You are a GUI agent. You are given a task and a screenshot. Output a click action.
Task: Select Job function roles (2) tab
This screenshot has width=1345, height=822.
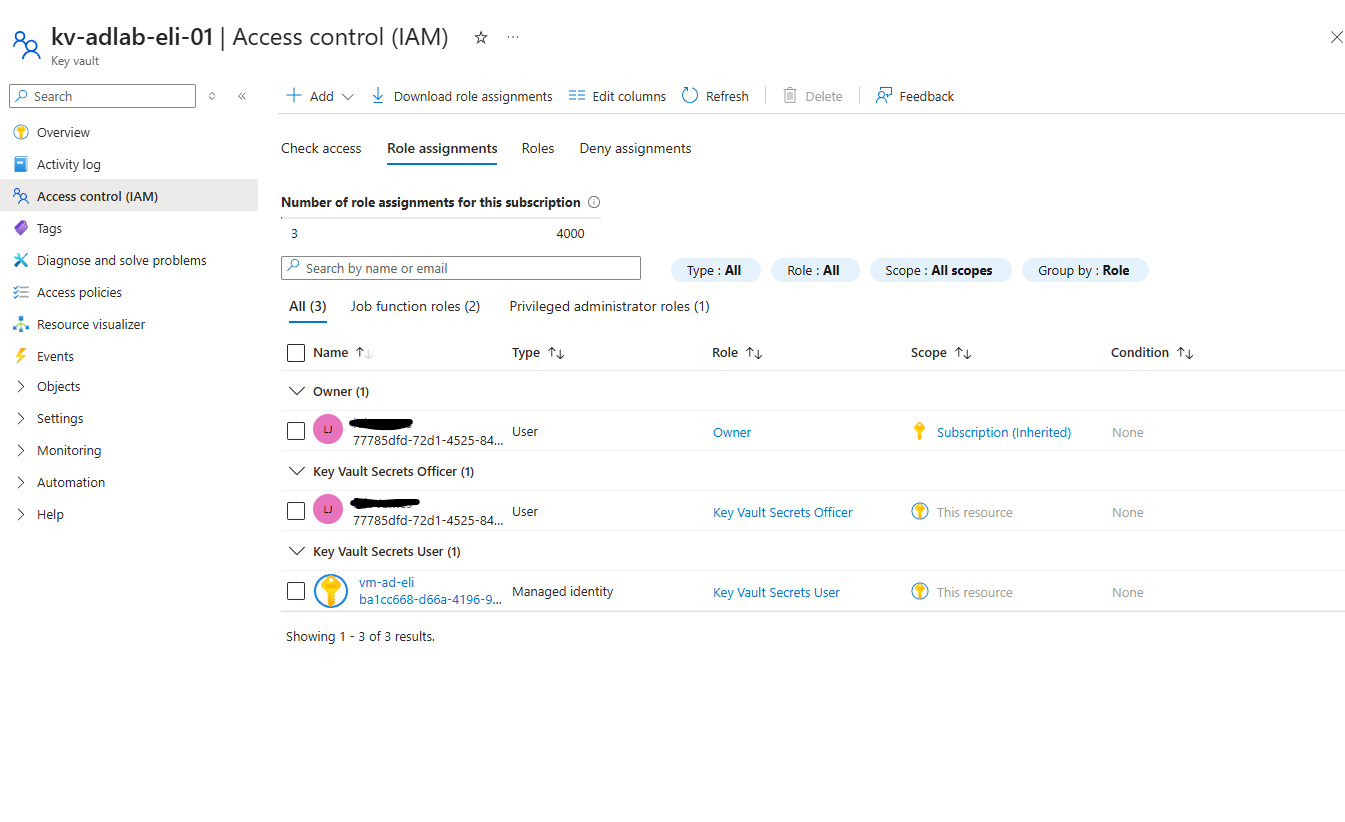pos(415,306)
